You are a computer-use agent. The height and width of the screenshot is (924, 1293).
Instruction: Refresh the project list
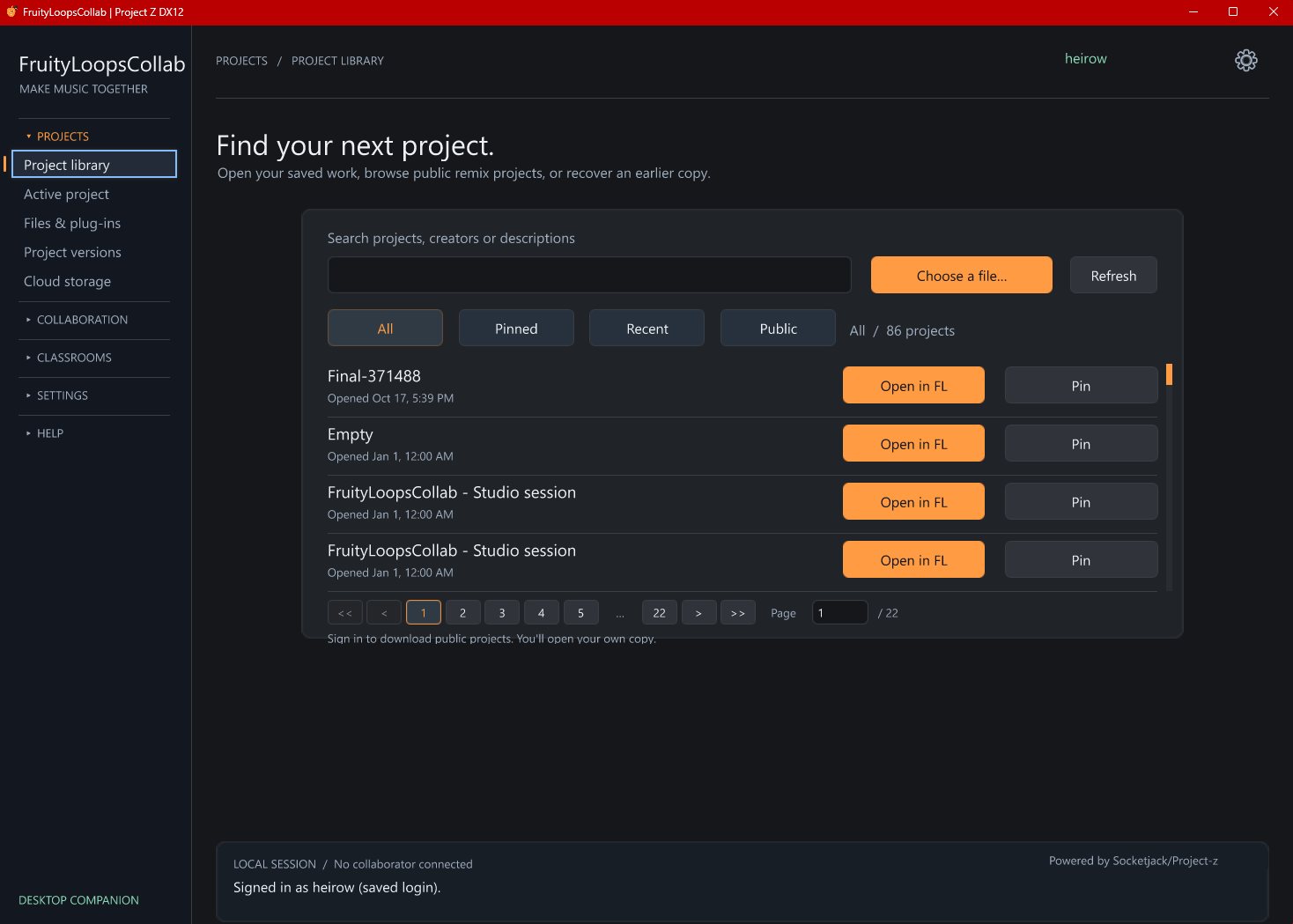1113,276
